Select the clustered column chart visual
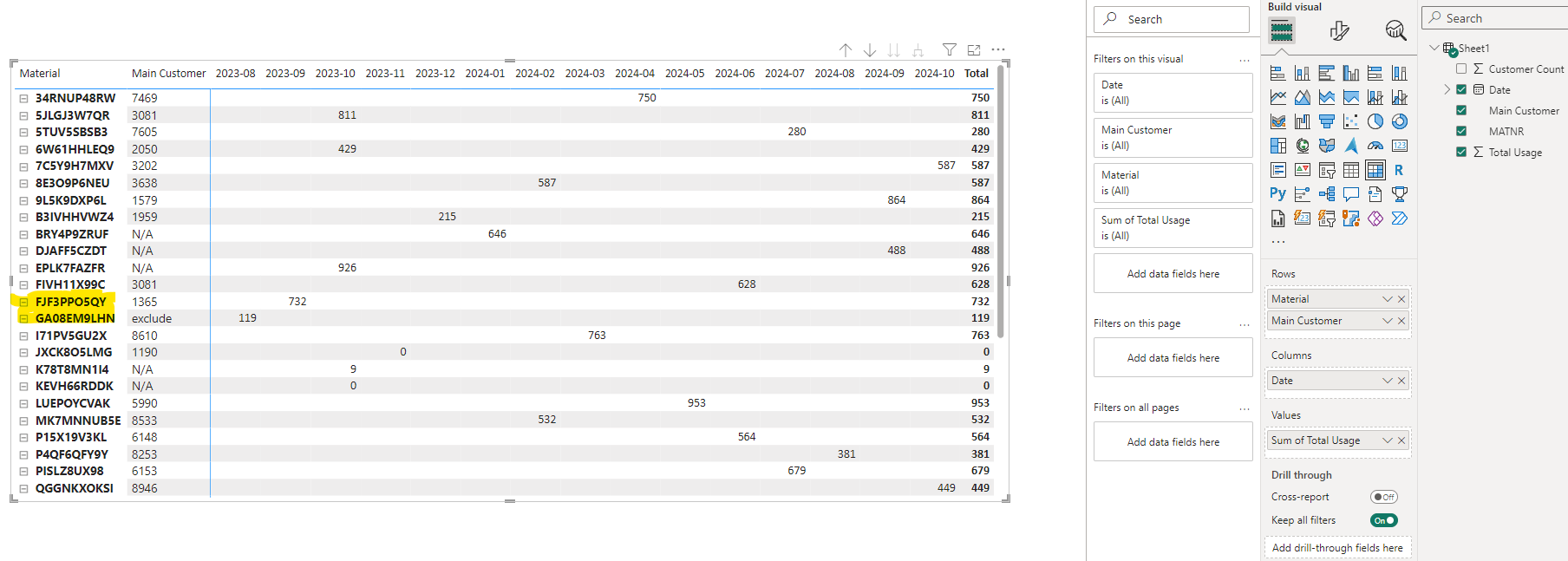 coord(1350,74)
